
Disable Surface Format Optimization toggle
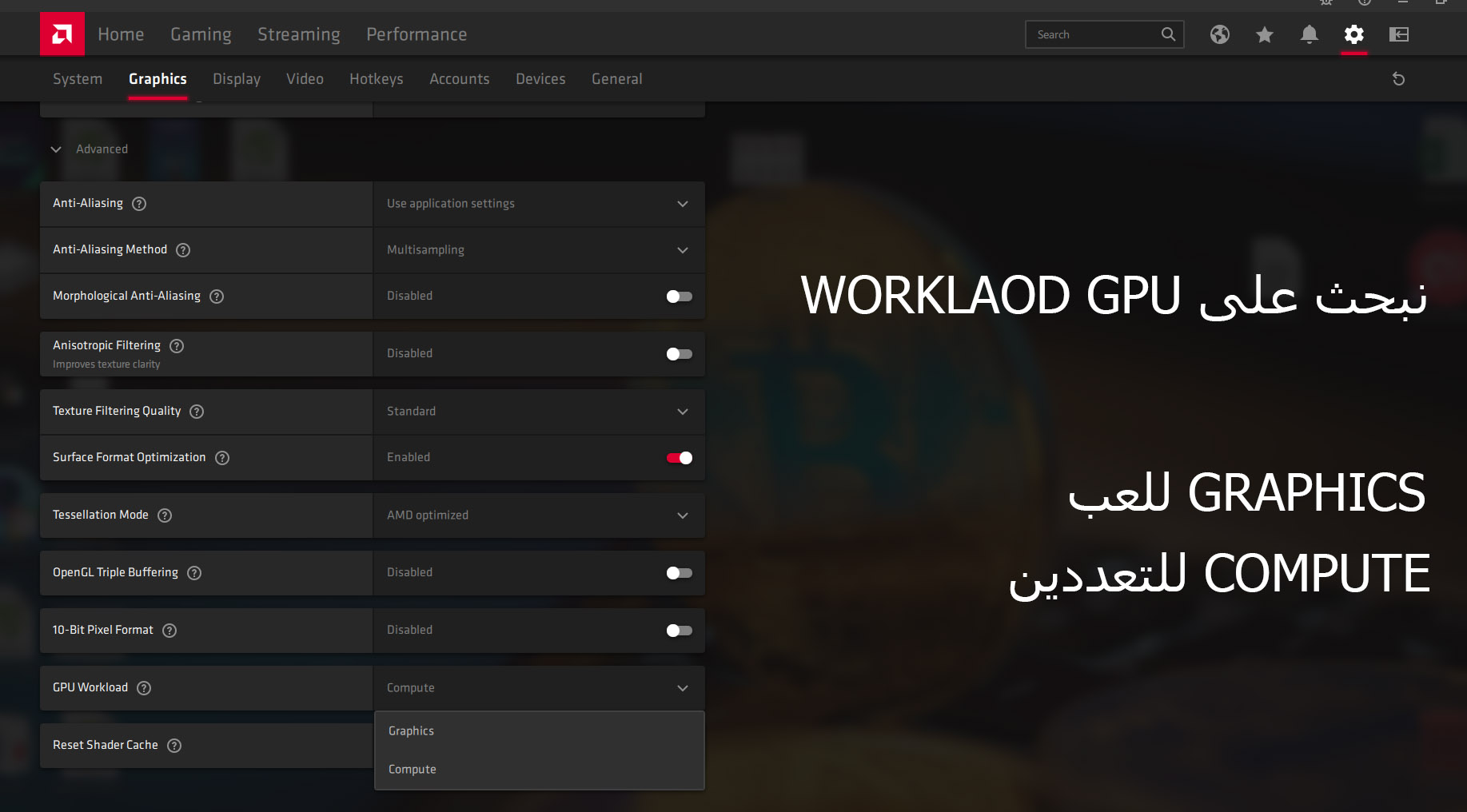[x=679, y=458]
